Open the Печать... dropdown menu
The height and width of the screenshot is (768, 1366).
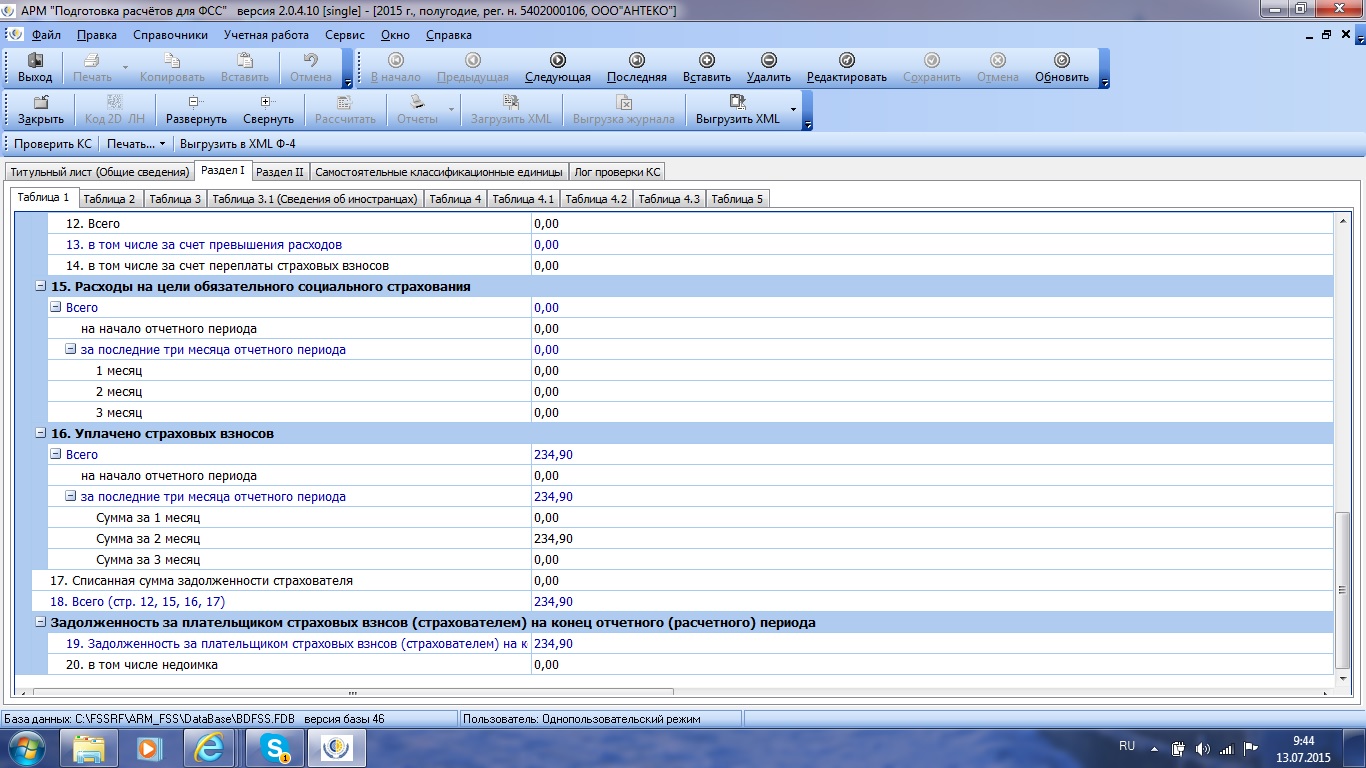click(x=136, y=144)
